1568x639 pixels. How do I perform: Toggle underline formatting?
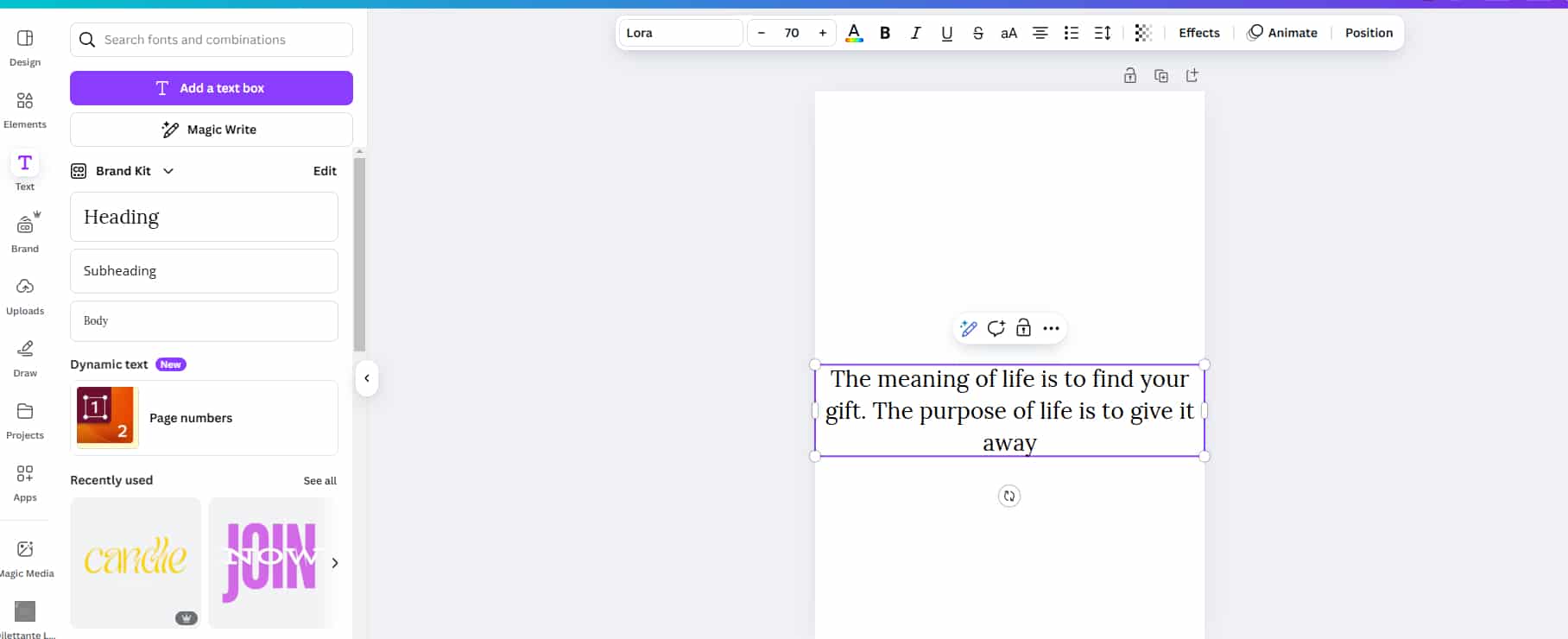(x=947, y=33)
